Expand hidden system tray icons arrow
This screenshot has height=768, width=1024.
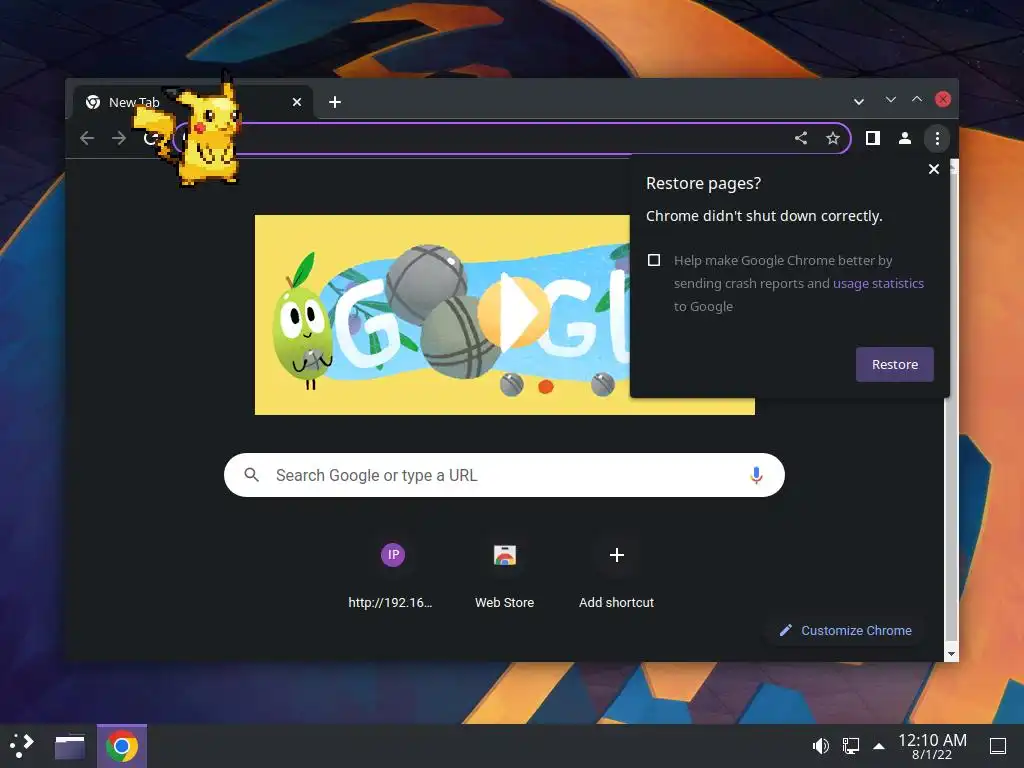point(879,746)
